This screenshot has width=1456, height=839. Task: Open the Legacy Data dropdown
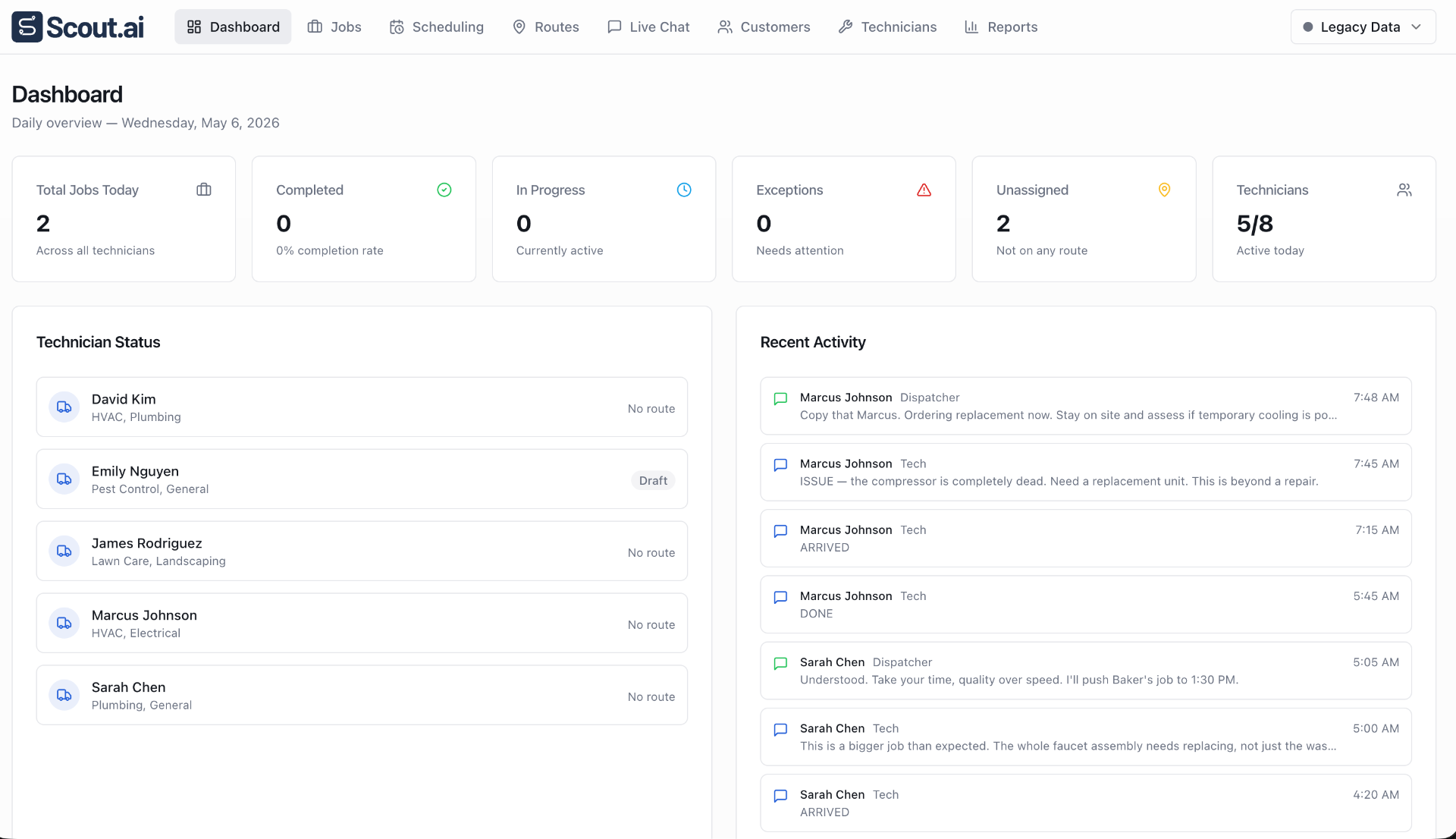pos(1363,27)
